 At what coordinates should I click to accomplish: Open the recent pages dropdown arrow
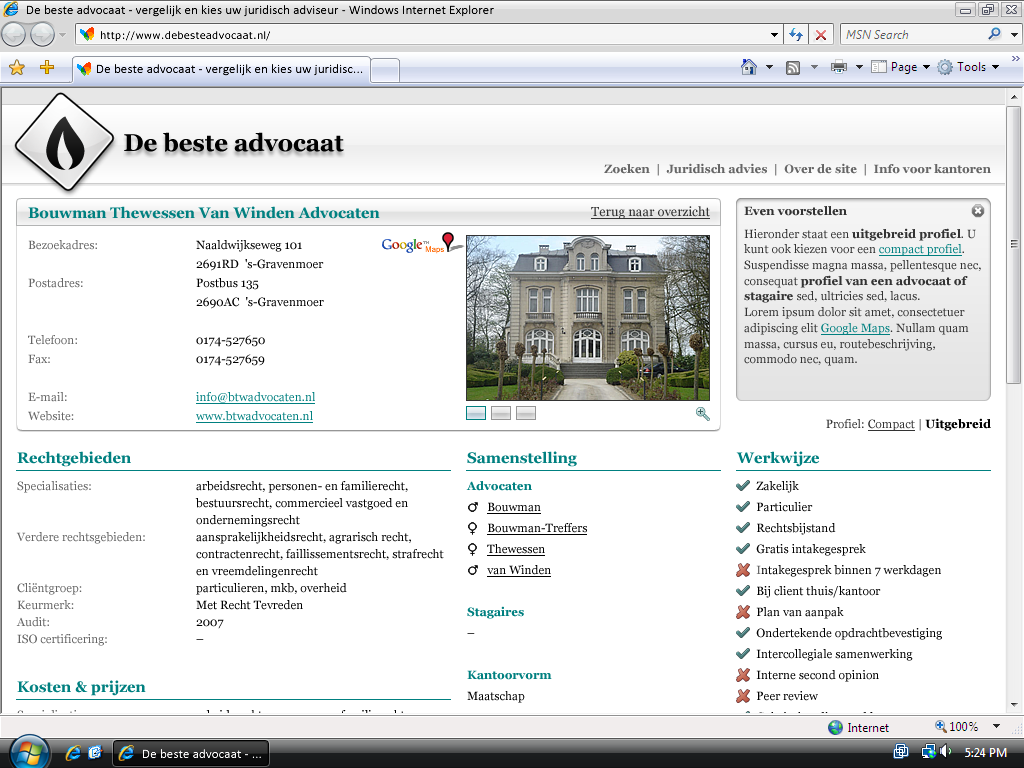(x=63, y=35)
